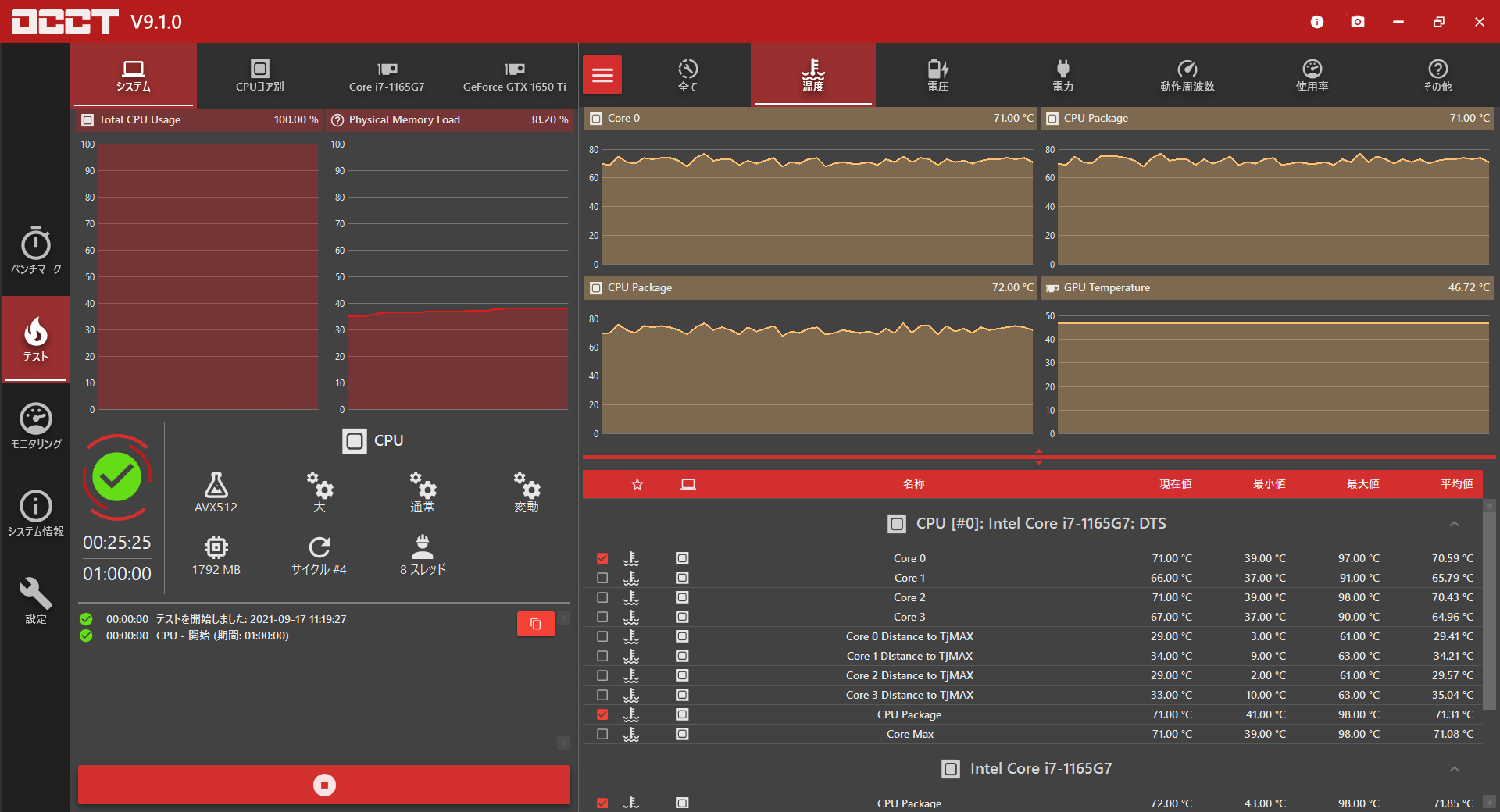
Task: Collapse the Intel Core i7-1165G7 sensor group
Action: (1455, 769)
